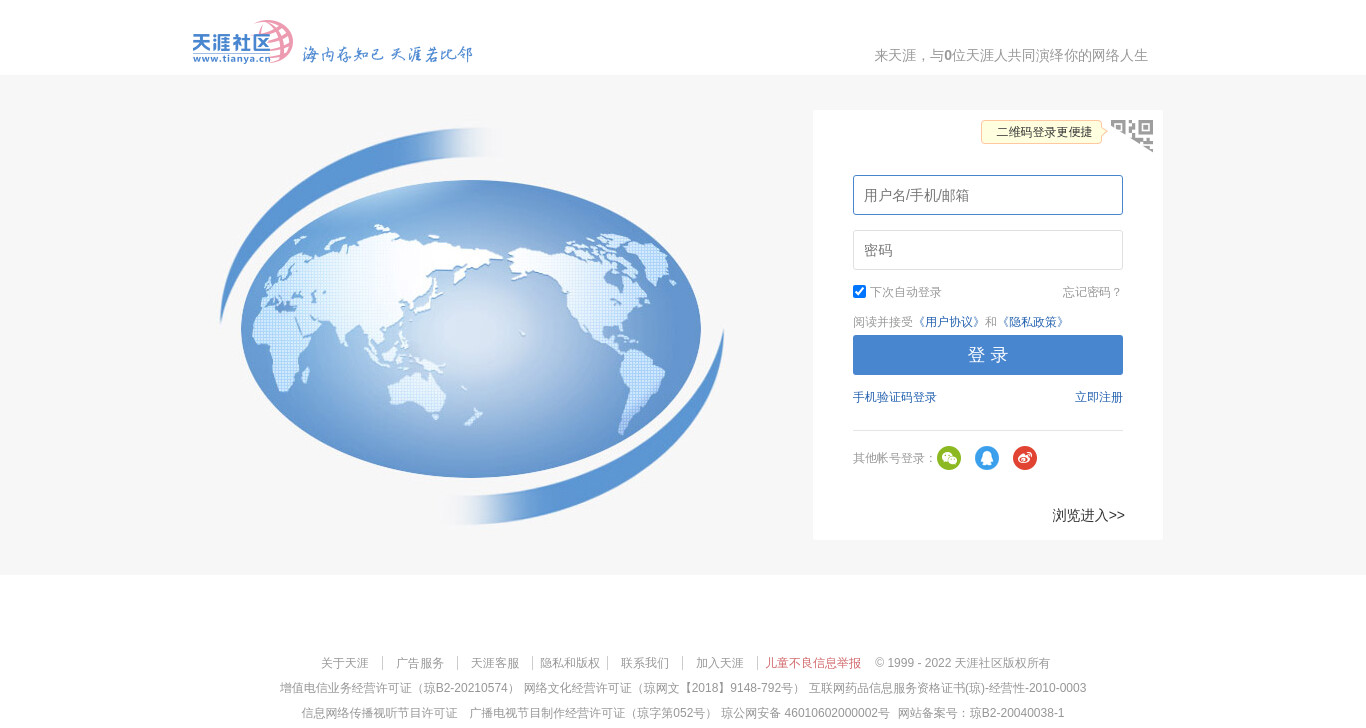
Task: Open 联系我们 footer link
Action: point(645,663)
